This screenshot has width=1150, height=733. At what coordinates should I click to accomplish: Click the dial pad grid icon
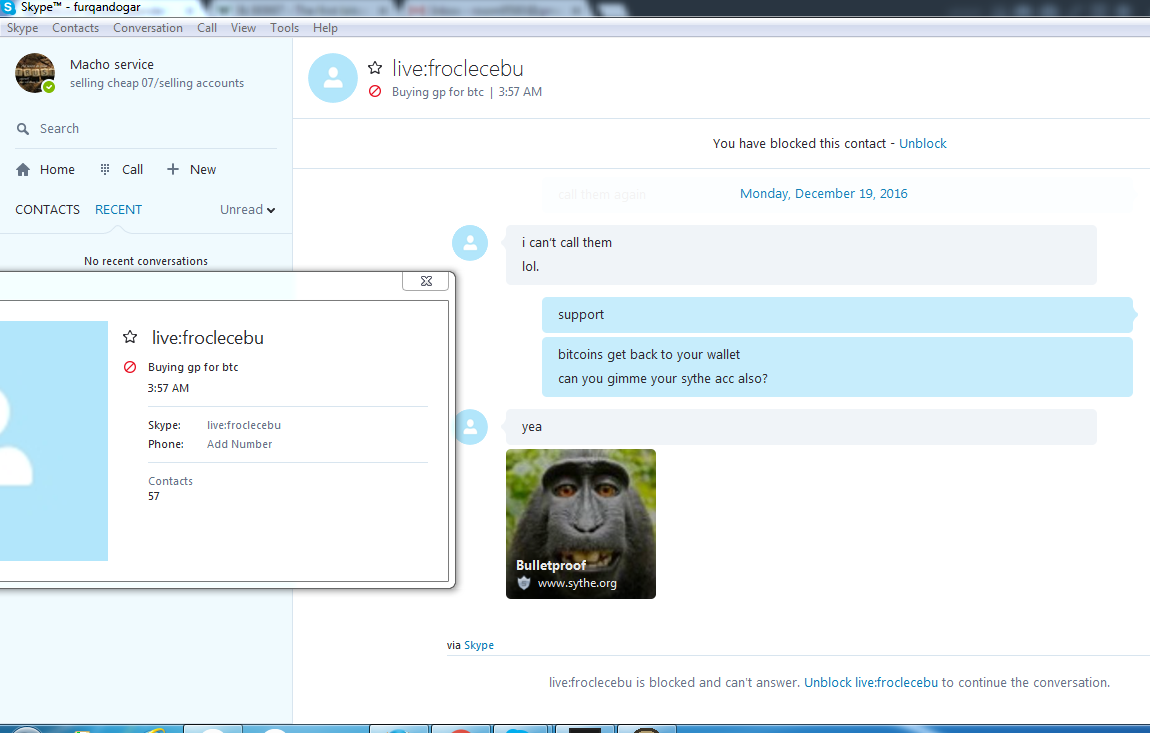click(x=105, y=169)
